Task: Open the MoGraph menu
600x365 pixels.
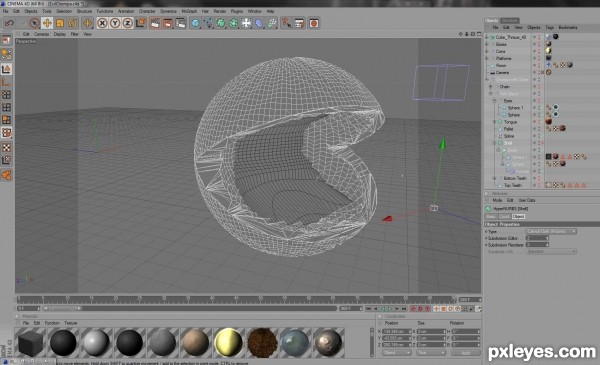Action: point(189,11)
